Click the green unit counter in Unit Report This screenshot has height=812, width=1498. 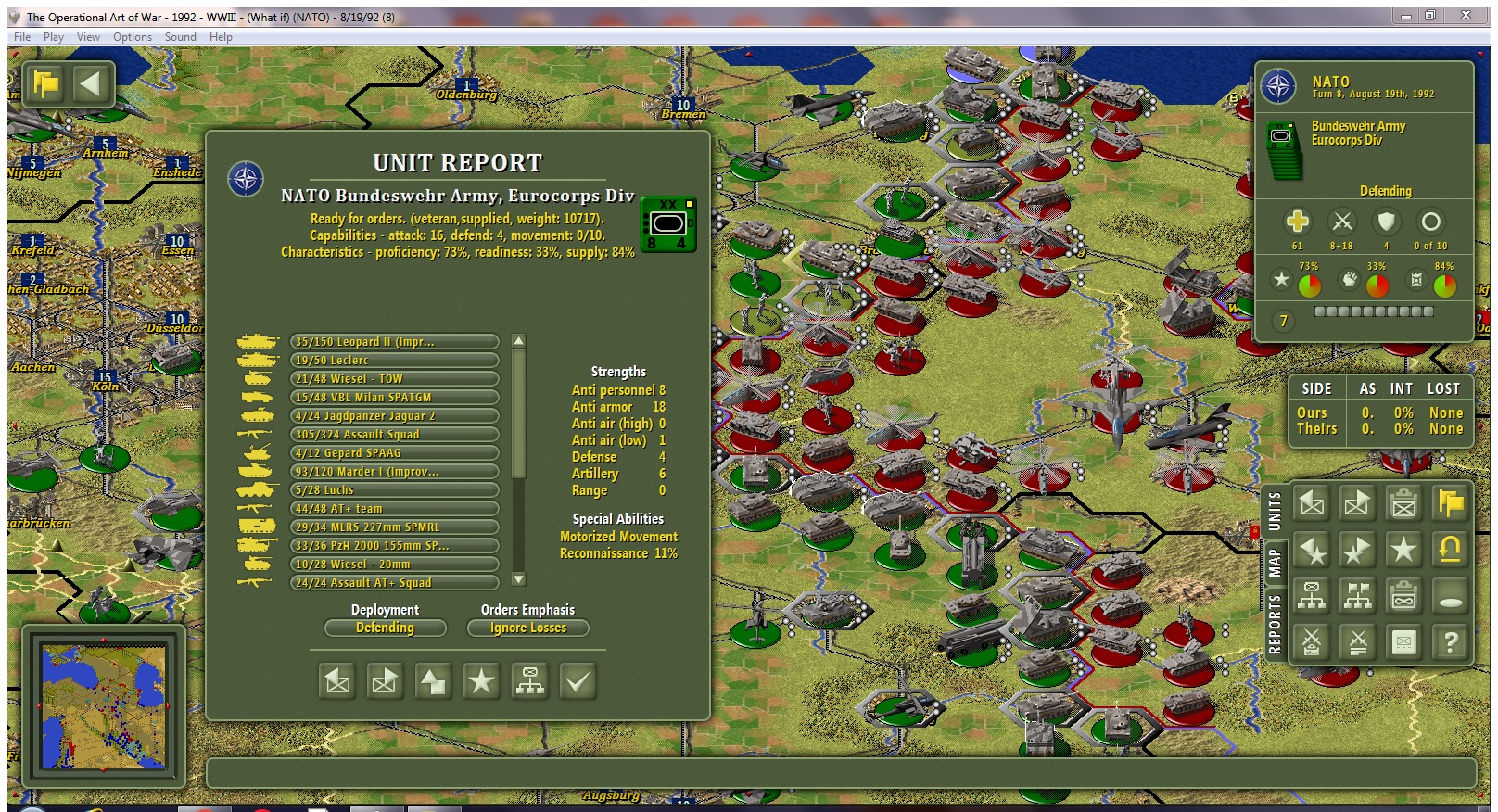[x=668, y=223]
